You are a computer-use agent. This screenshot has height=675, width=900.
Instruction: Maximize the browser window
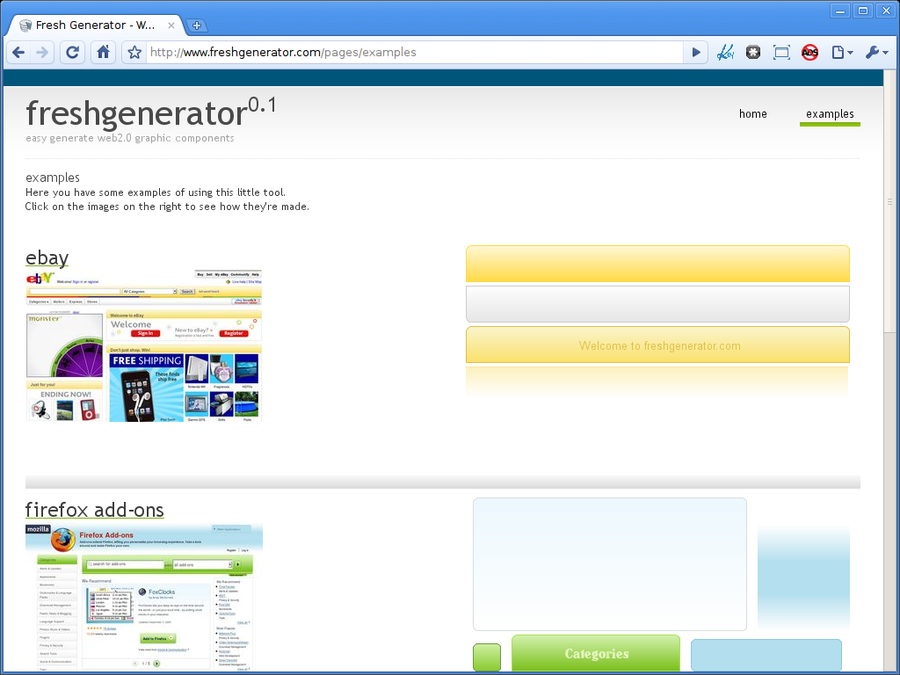[x=863, y=11]
